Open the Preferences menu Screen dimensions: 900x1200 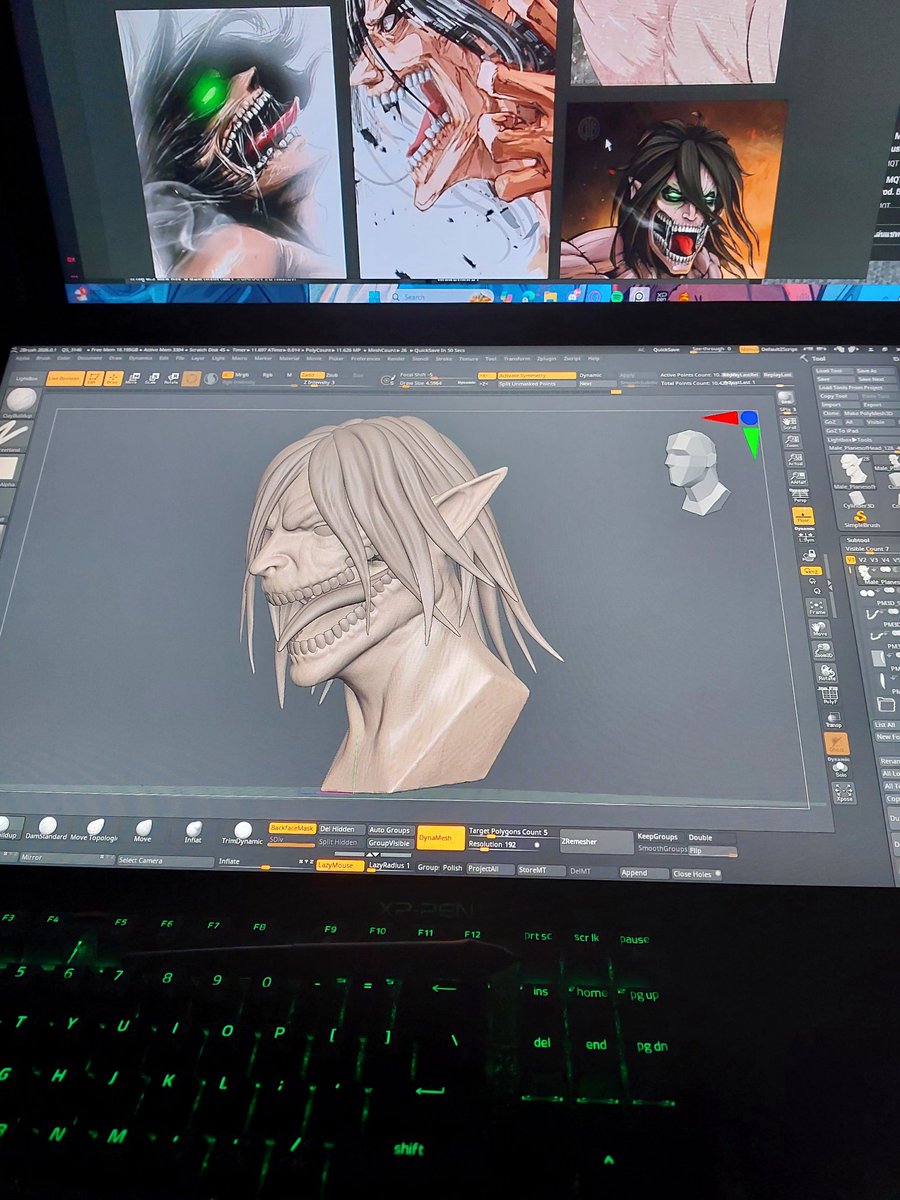click(x=364, y=358)
